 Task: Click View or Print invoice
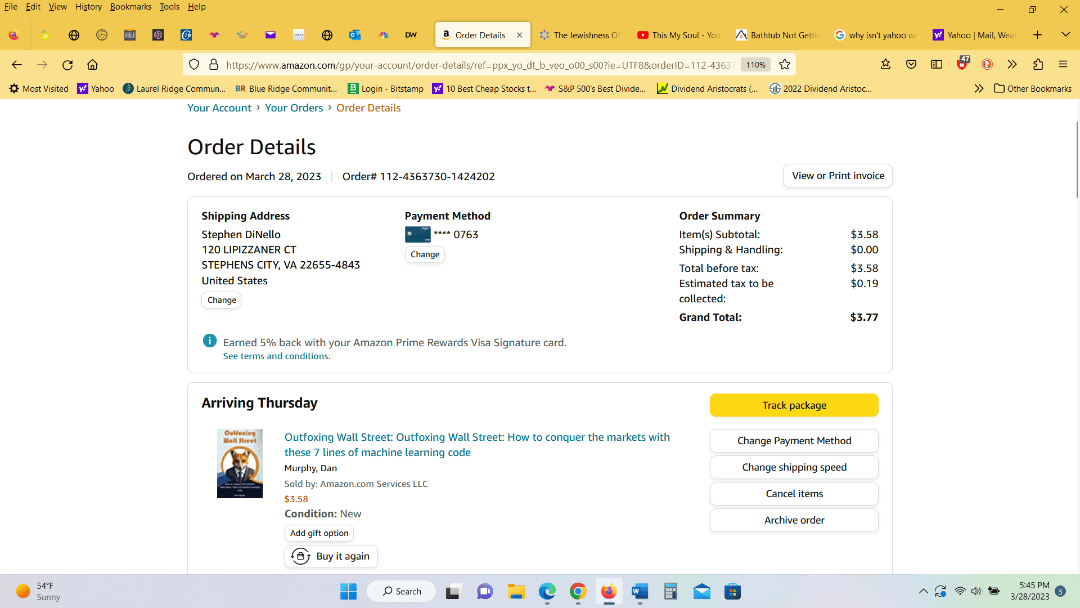click(x=838, y=176)
